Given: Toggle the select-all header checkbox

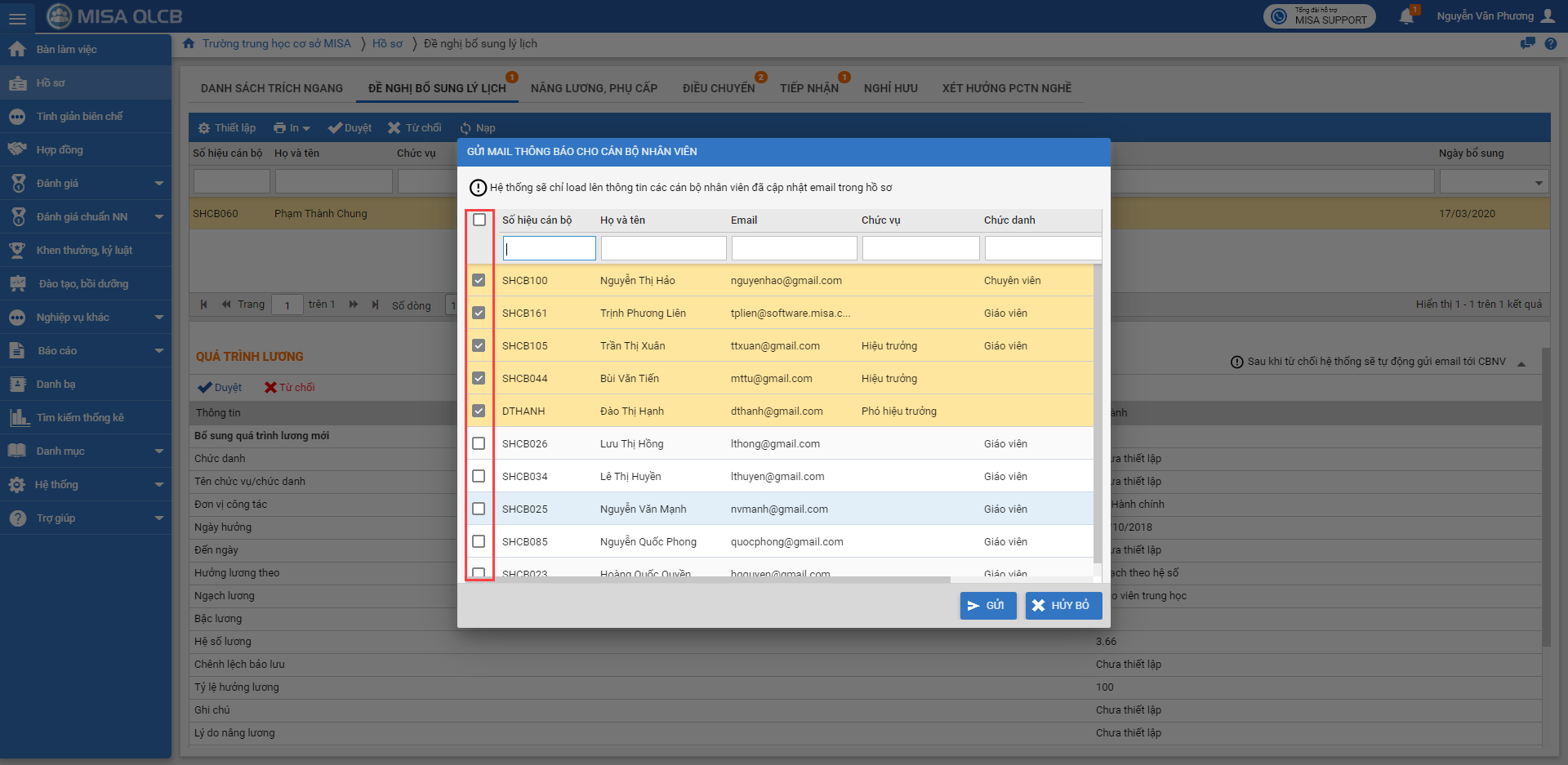Looking at the screenshot, I should 479,220.
